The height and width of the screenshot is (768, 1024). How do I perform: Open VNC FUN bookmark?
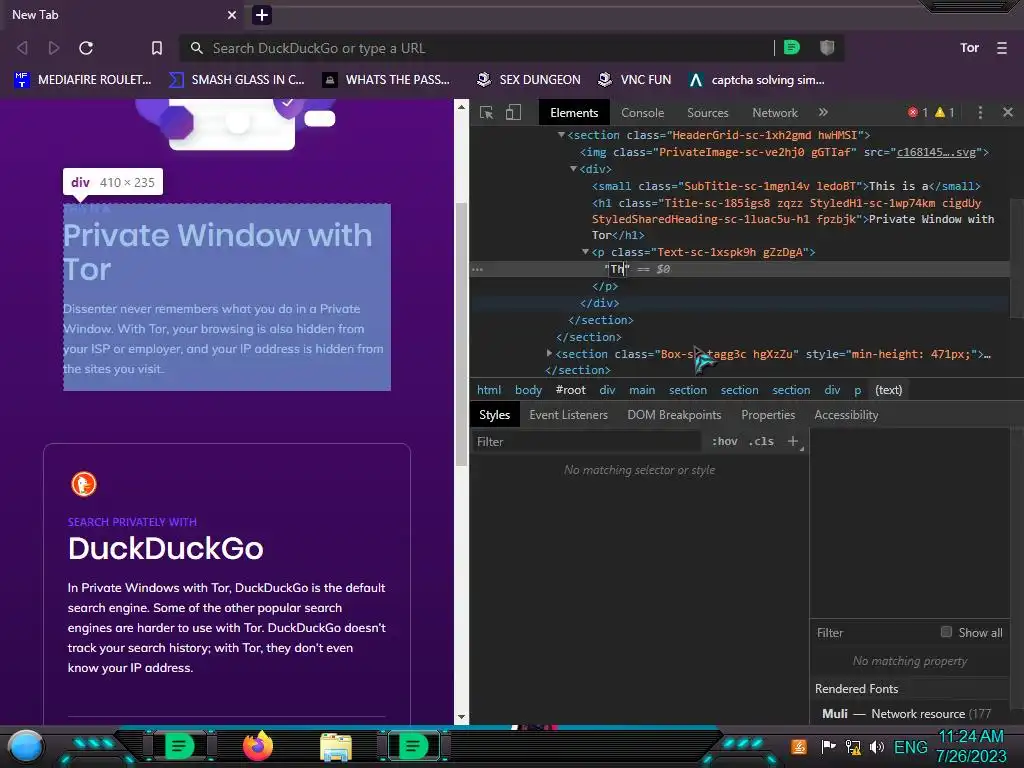(635, 80)
